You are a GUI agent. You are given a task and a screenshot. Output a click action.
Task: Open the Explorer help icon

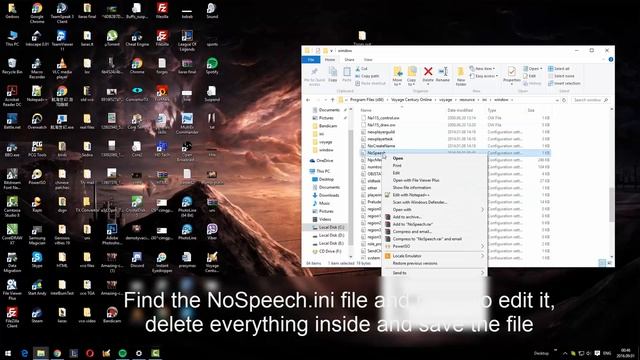611,60
